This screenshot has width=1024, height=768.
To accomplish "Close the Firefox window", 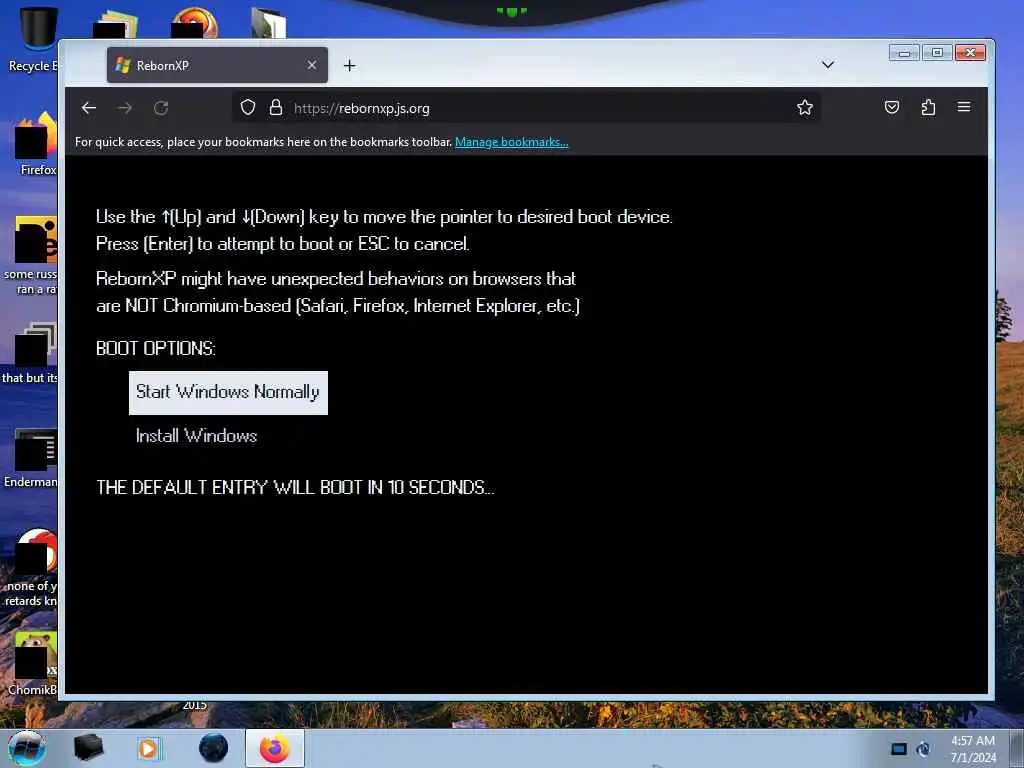I will [x=970, y=53].
